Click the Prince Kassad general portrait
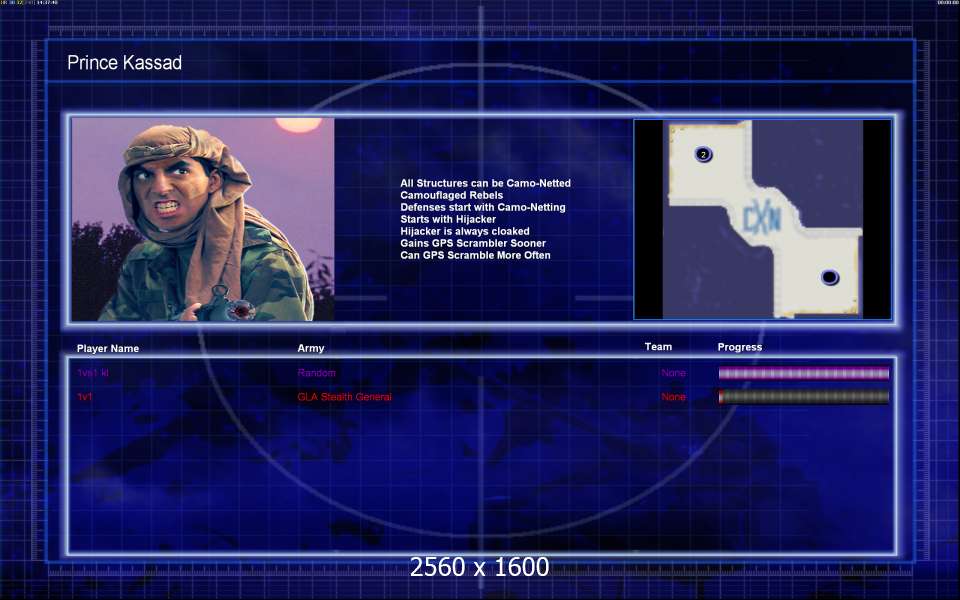This screenshot has width=960, height=600. (x=203, y=219)
